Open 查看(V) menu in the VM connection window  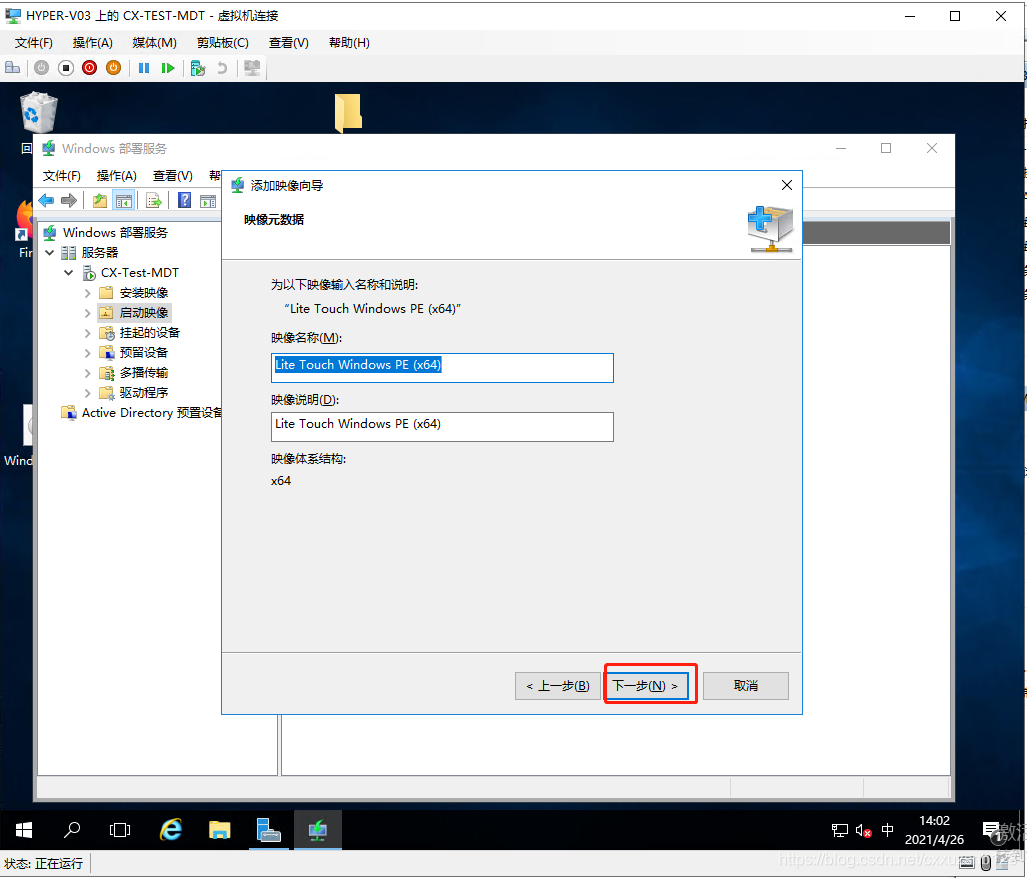point(288,43)
